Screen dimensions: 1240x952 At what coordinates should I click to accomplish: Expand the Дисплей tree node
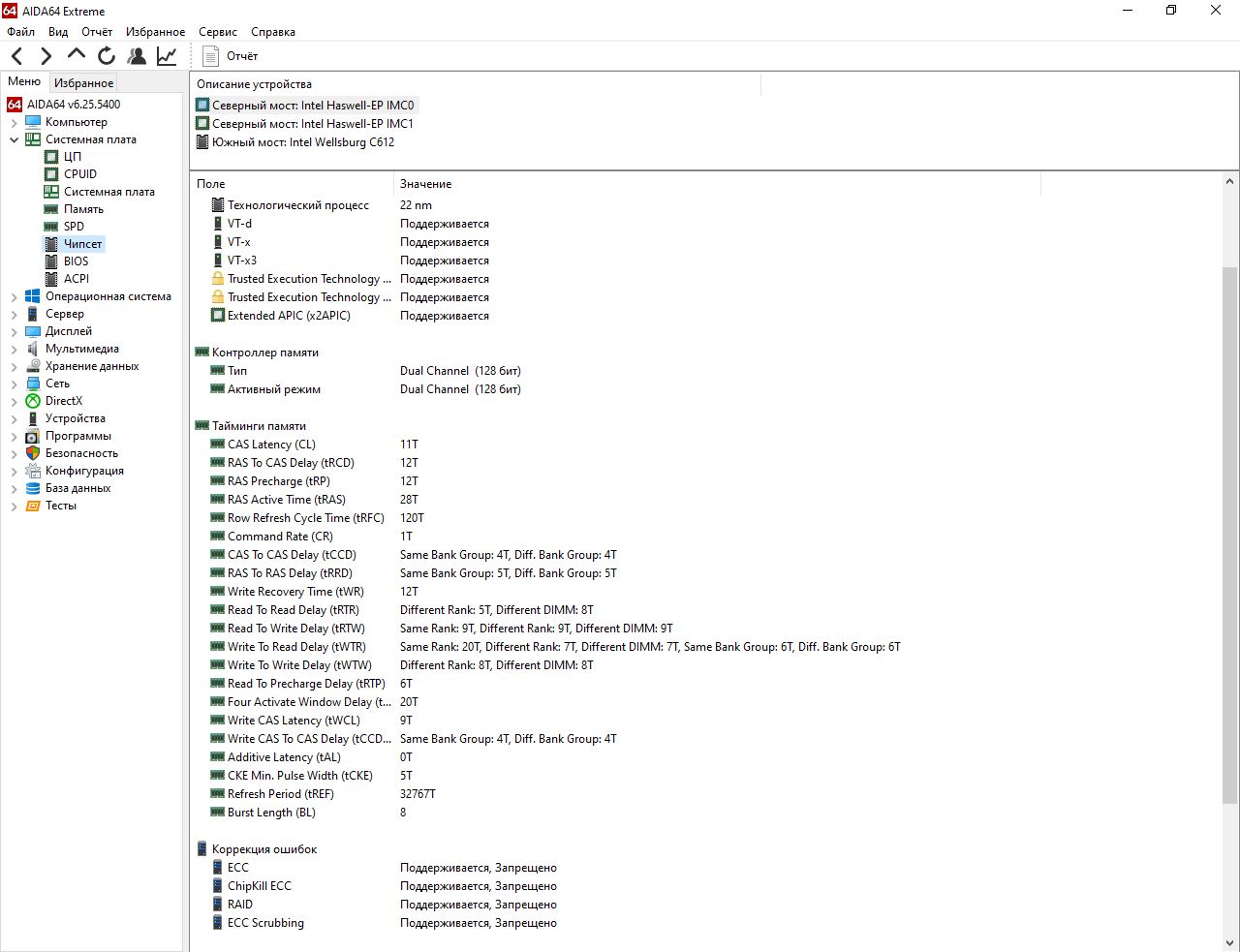[15, 332]
